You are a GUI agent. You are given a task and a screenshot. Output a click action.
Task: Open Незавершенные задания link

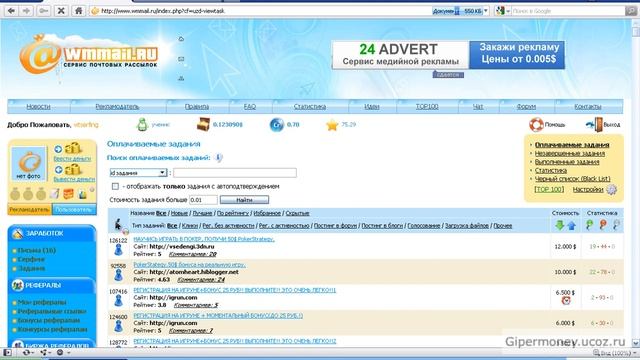570,153
